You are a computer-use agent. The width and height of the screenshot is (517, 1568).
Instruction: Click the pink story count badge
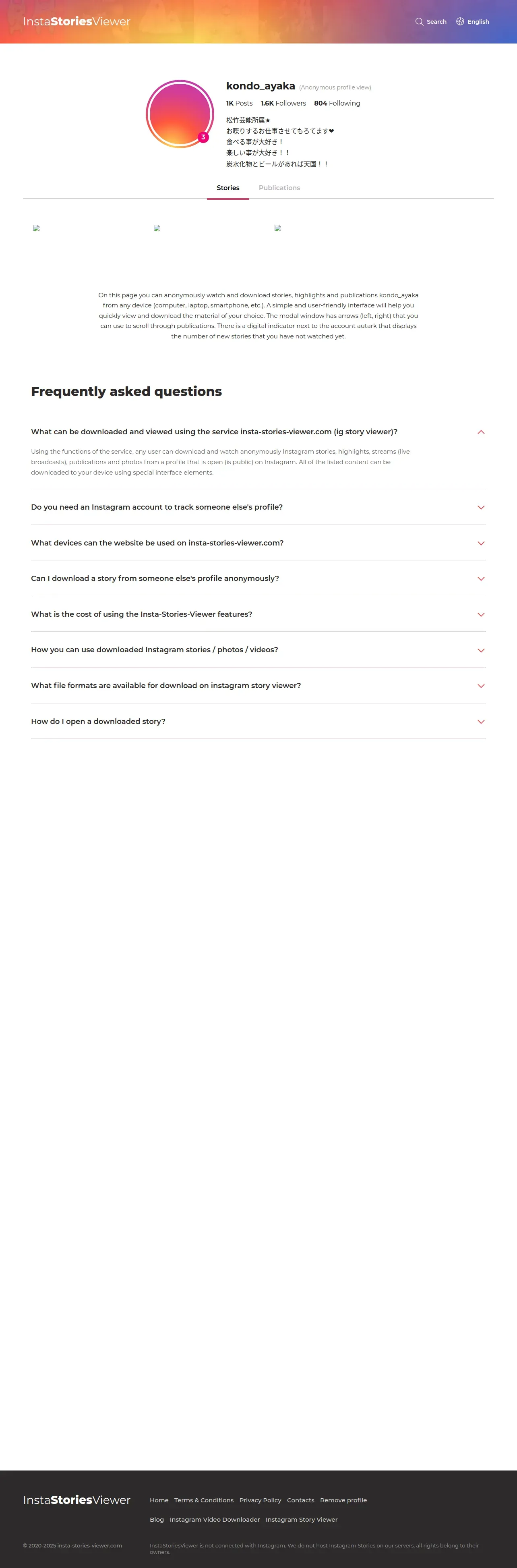click(x=203, y=137)
